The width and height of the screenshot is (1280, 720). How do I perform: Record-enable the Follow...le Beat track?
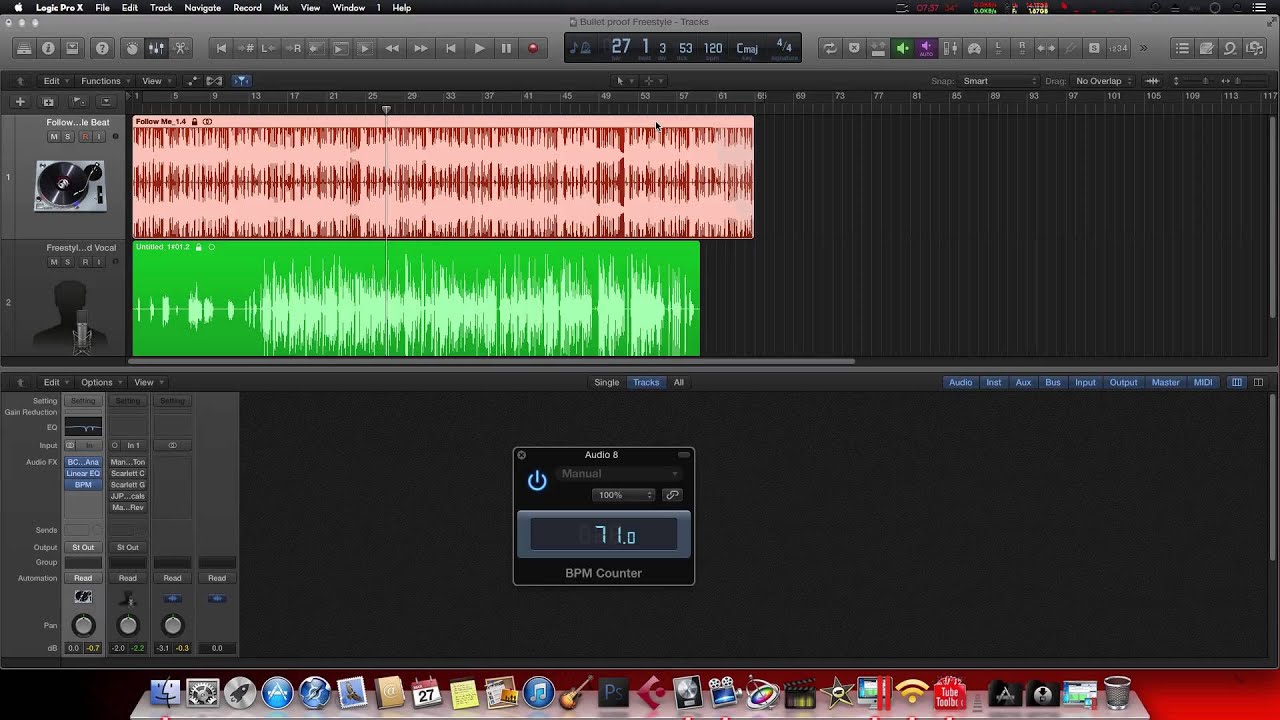pyautogui.click(x=85, y=136)
